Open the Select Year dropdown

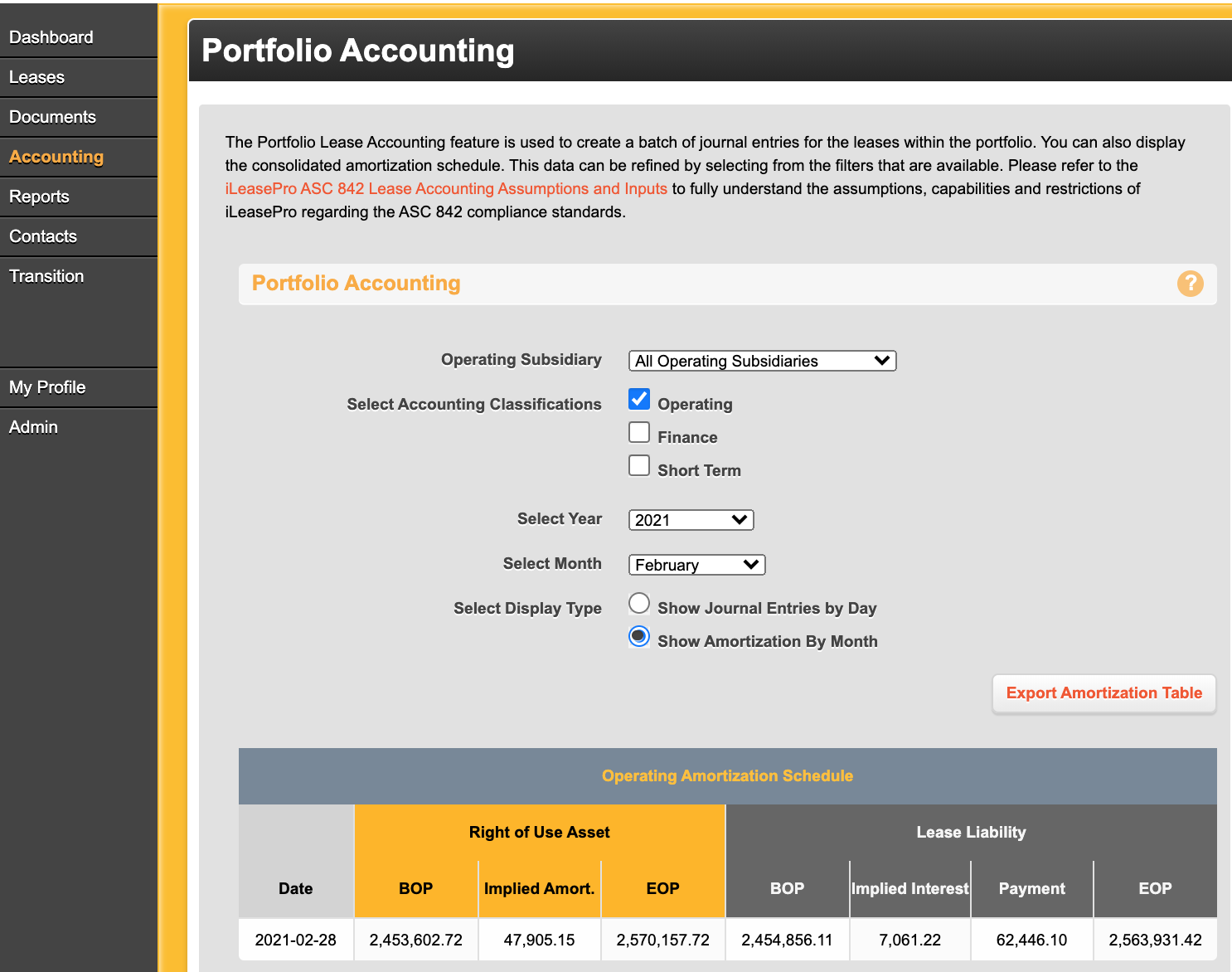691,520
